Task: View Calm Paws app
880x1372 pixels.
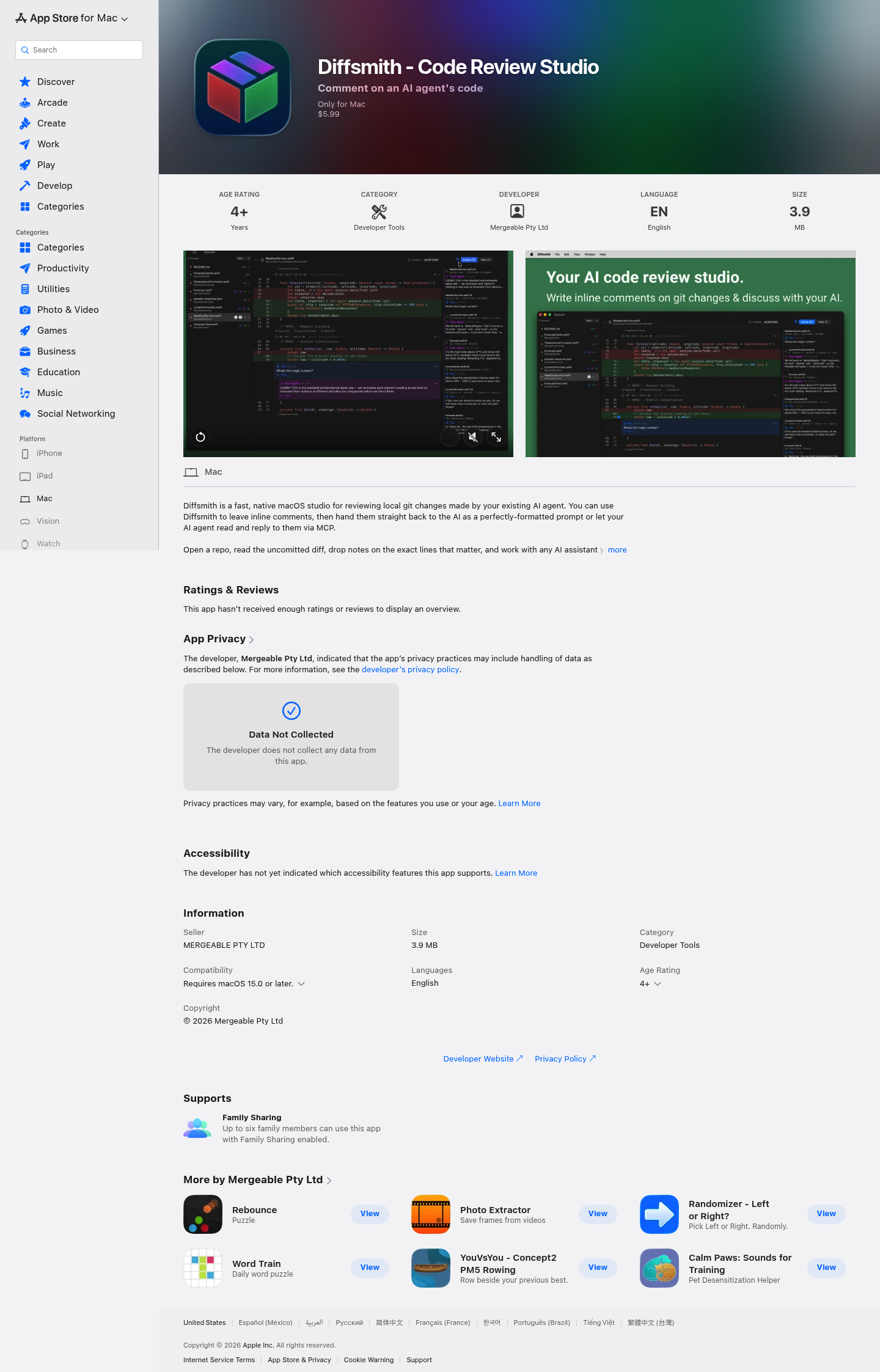Action: click(x=826, y=1267)
